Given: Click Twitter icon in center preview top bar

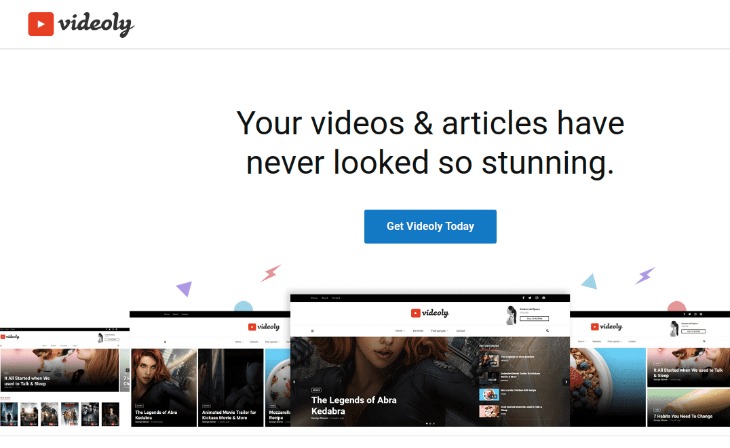Looking at the screenshot, I should [x=530, y=298].
